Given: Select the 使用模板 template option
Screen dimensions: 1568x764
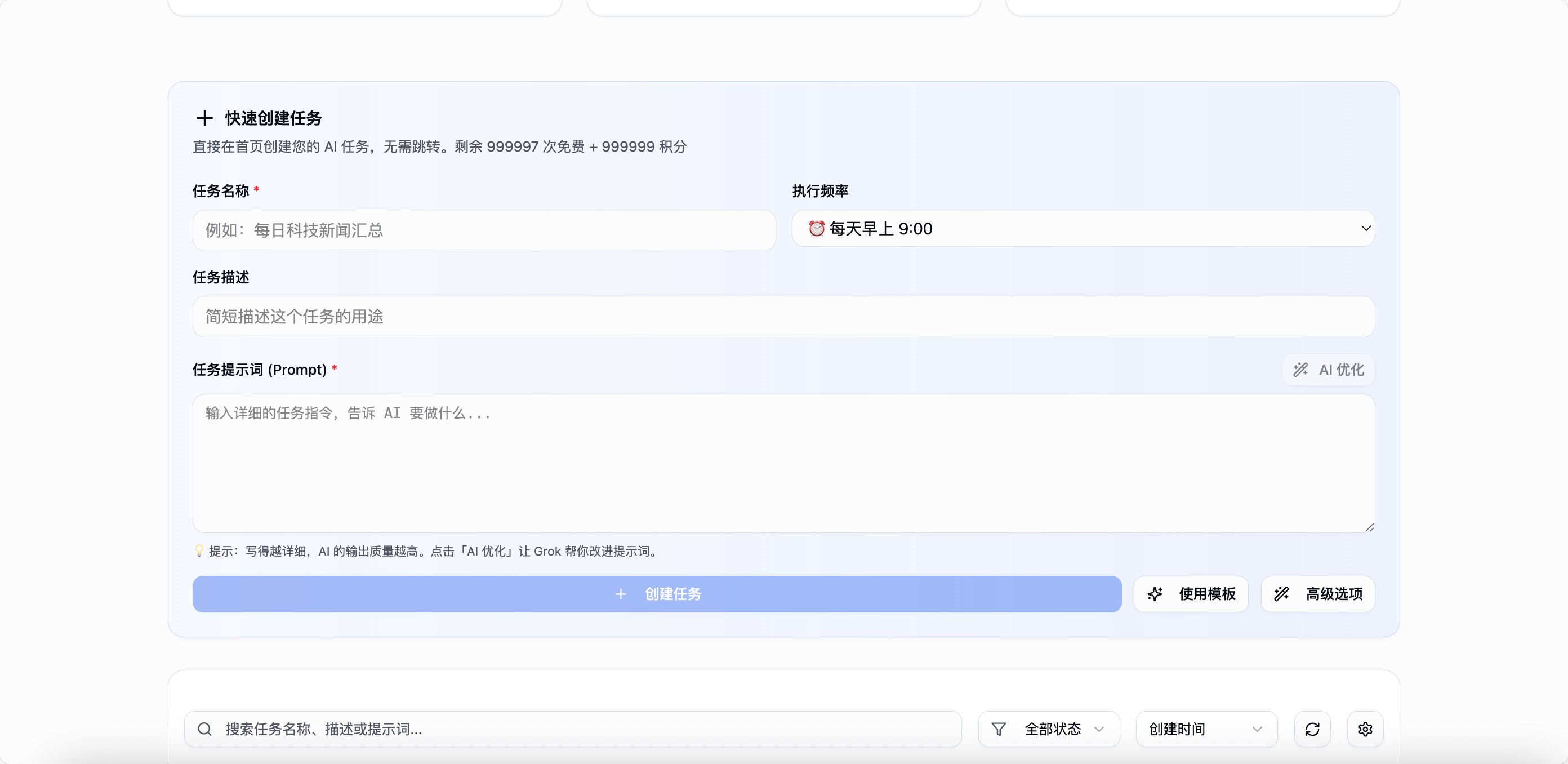Looking at the screenshot, I should (1207, 594).
